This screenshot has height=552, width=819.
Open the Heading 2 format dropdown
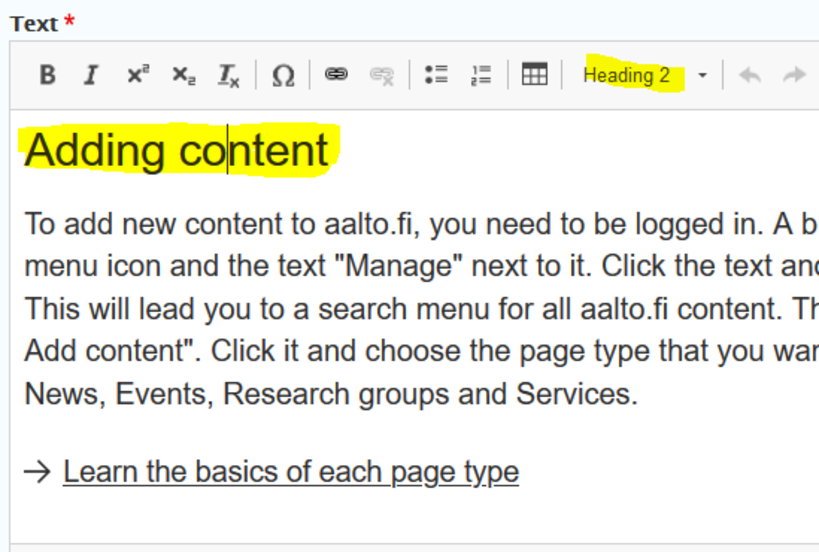627,75
